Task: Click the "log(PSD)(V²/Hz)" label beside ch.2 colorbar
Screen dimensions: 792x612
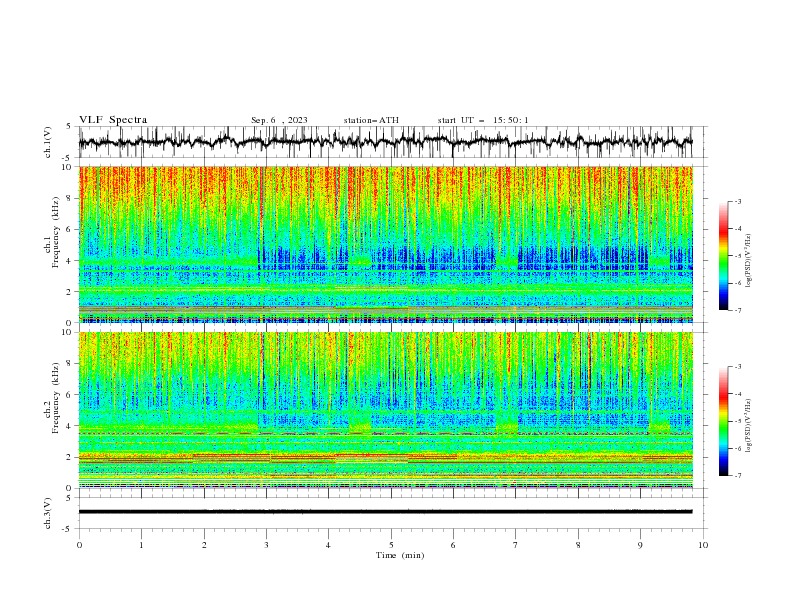Action: point(749,426)
